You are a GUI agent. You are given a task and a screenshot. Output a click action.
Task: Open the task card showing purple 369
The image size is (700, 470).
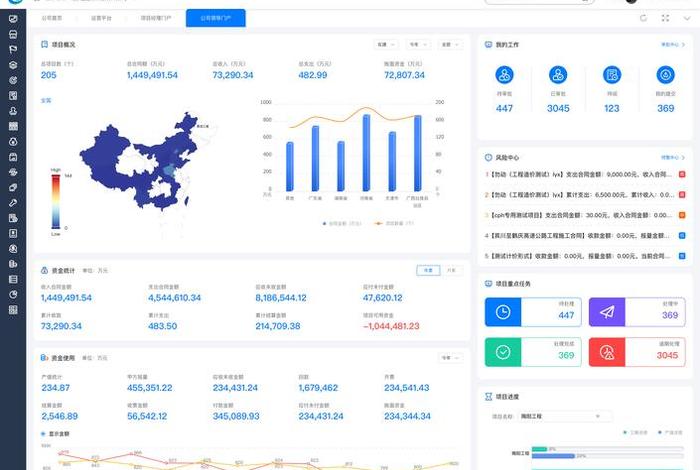pyautogui.click(x=637, y=312)
